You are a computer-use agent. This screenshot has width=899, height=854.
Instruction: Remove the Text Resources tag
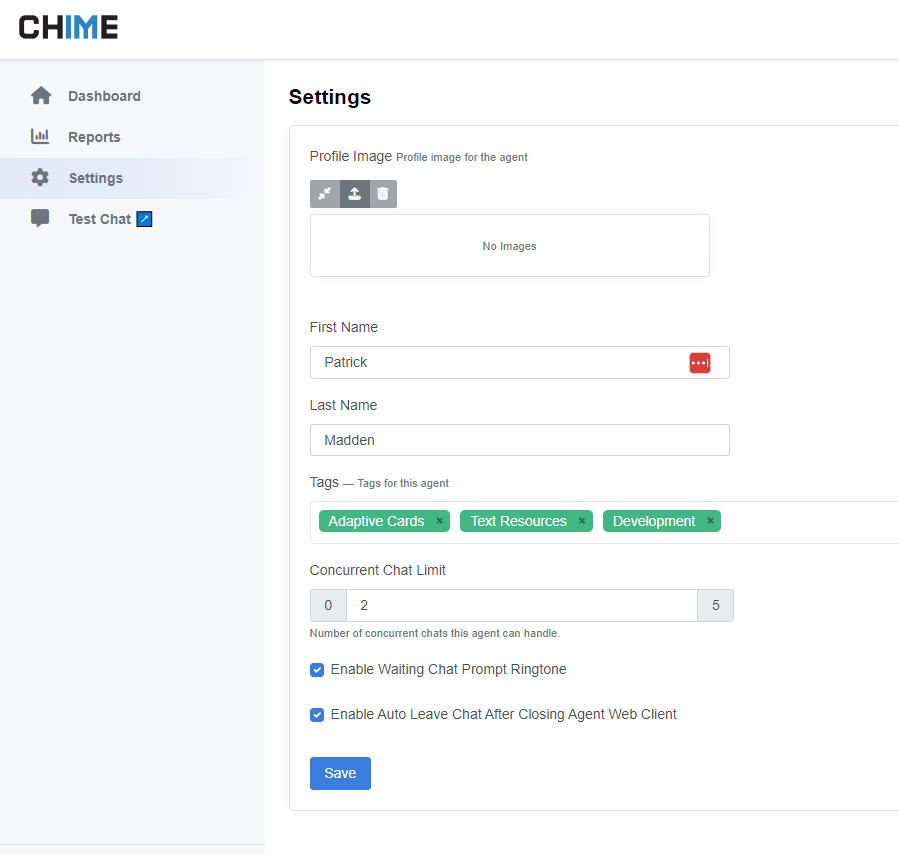pos(582,521)
